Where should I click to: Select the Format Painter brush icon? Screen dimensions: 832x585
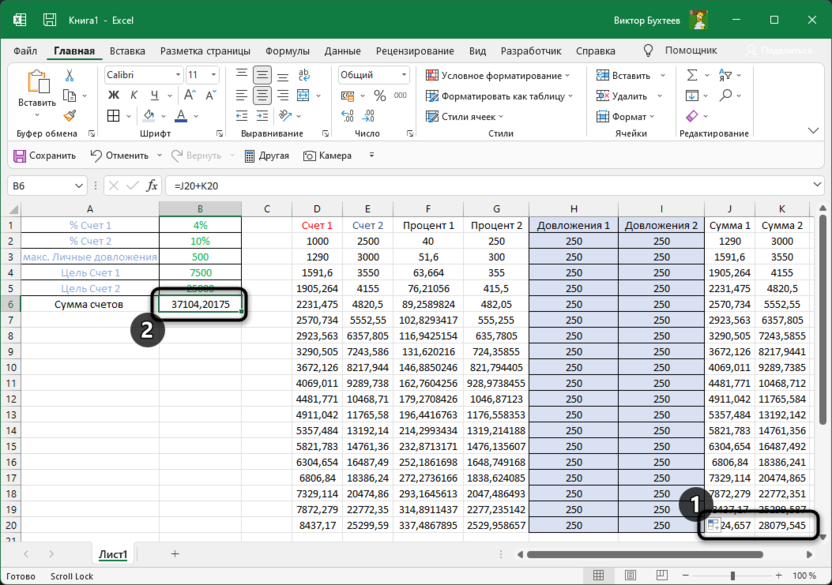click(x=70, y=116)
